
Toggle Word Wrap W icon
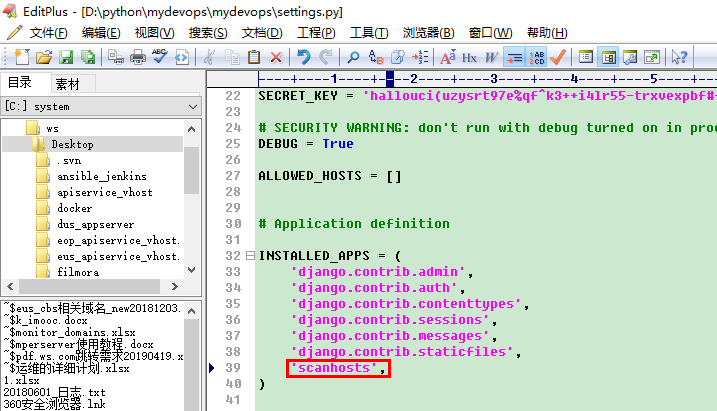pyautogui.click(x=492, y=57)
